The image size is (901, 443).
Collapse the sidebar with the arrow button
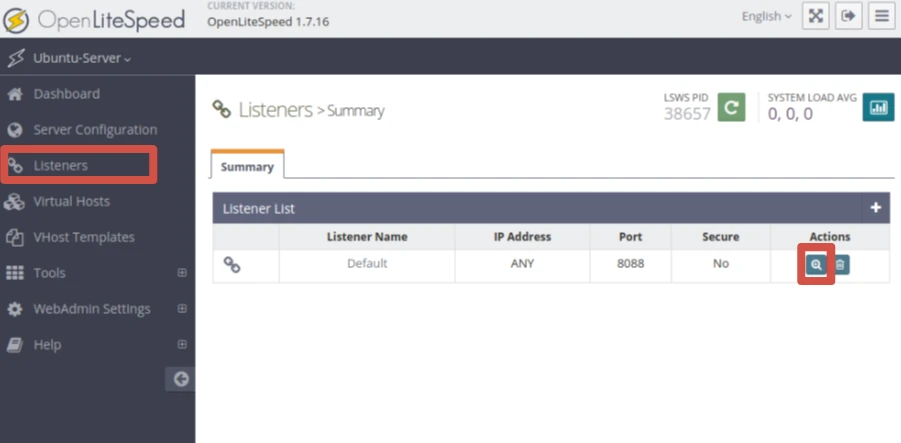point(180,379)
